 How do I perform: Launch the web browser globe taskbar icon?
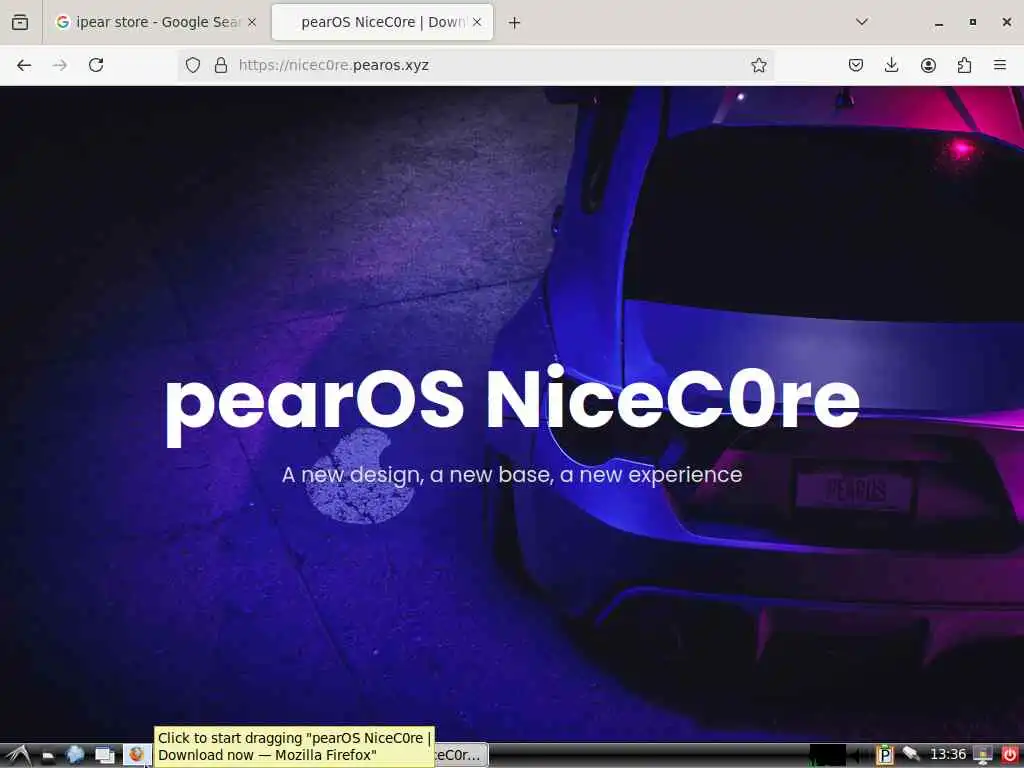75,756
